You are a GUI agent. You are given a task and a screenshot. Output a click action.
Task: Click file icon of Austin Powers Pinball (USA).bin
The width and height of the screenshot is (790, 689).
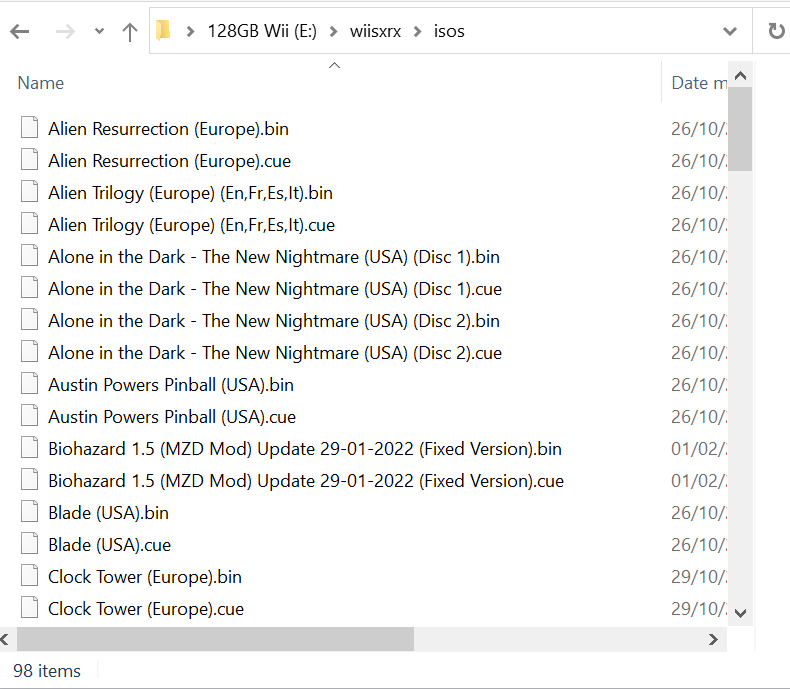tap(29, 383)
